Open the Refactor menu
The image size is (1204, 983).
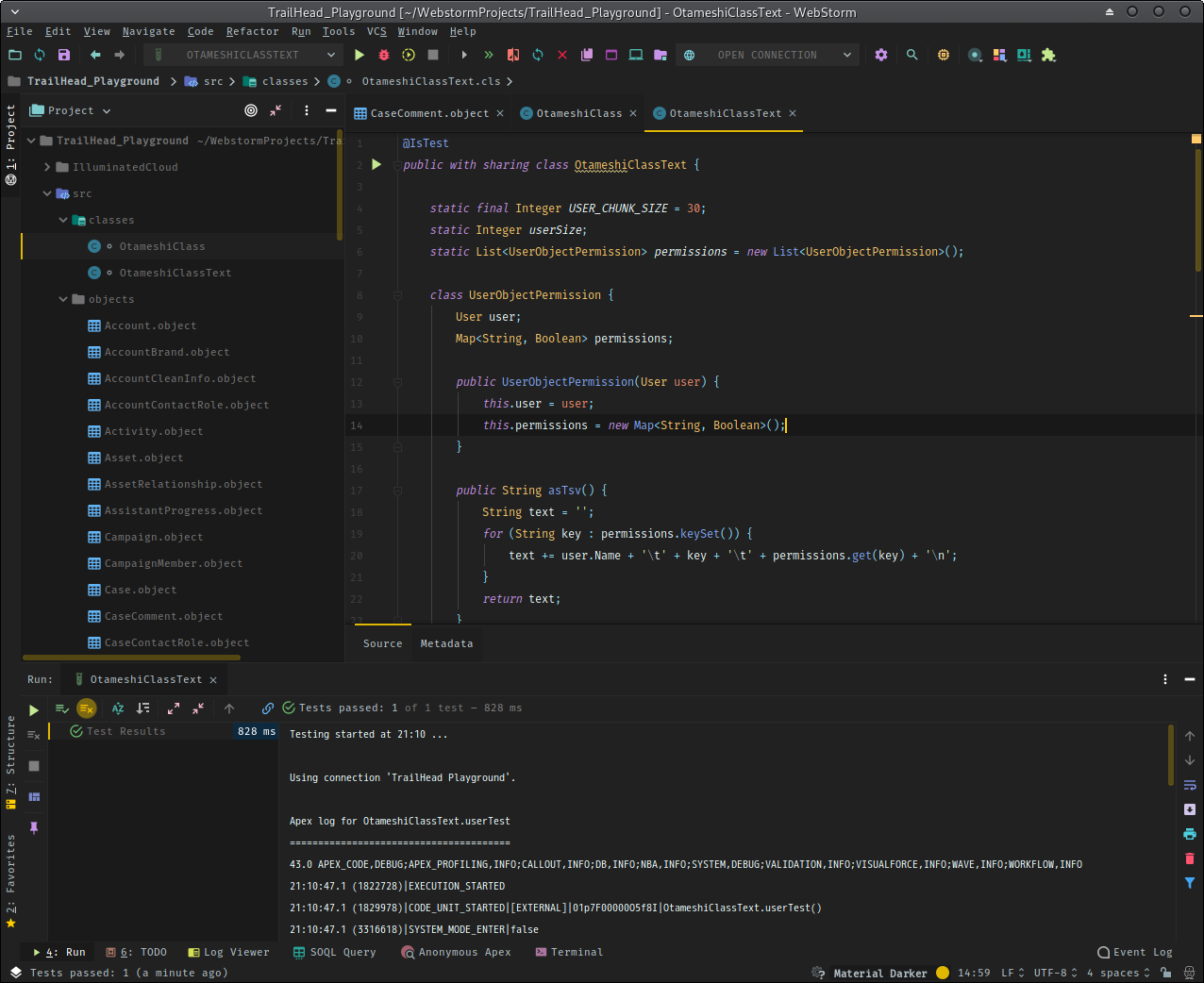click(x=252, y=31)
